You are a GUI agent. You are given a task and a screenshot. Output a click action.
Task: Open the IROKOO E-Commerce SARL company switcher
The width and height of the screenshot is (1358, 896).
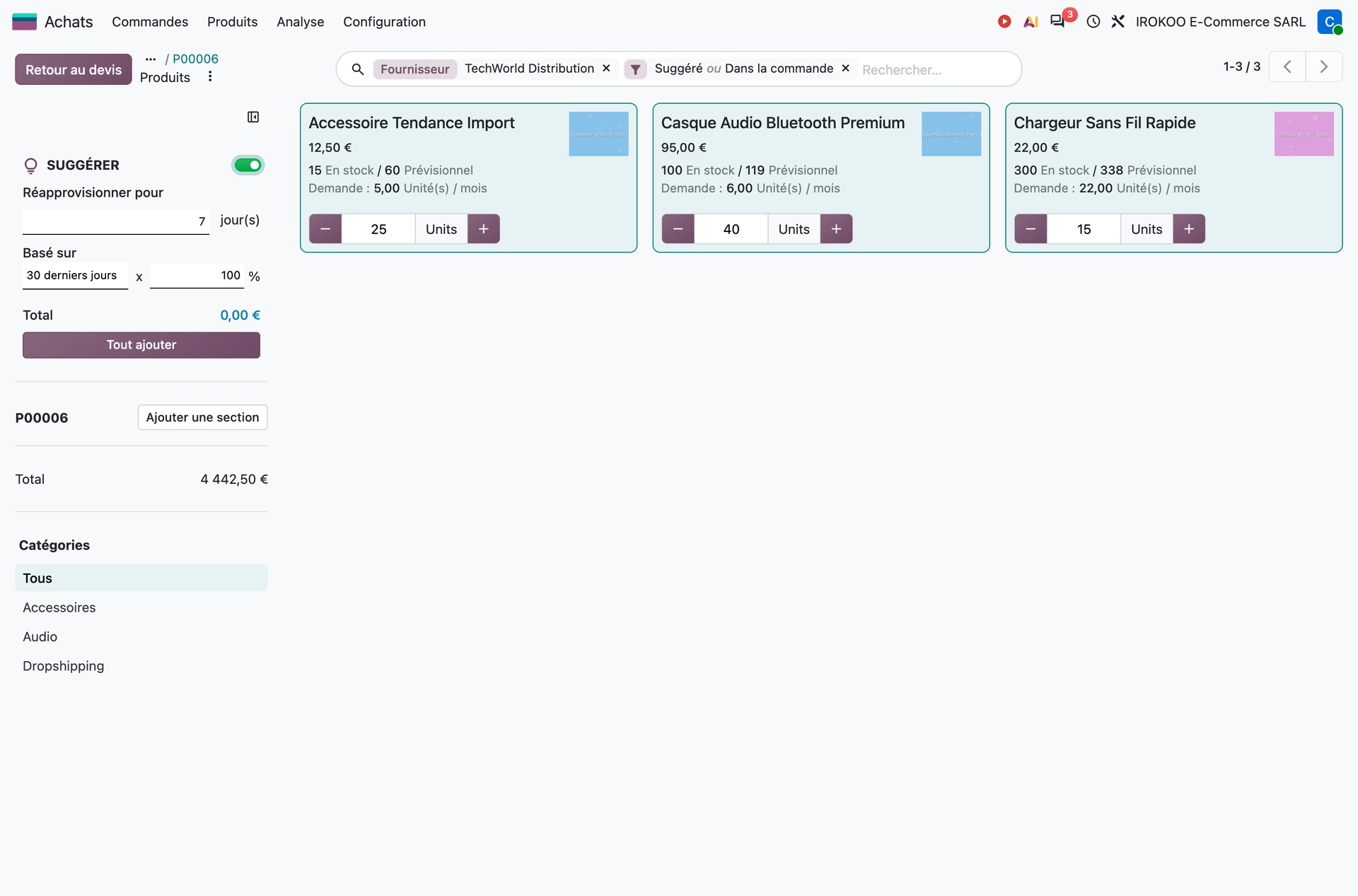click(1221, 22)
